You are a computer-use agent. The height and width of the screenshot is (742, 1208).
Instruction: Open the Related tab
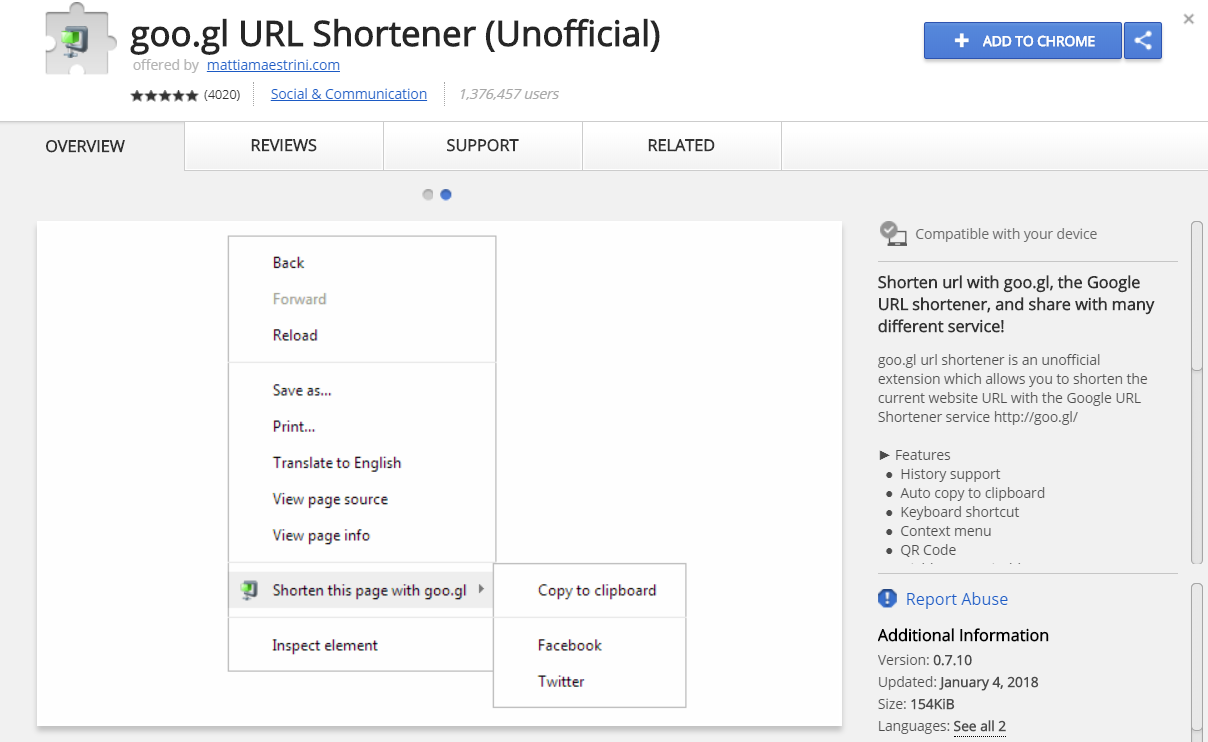point(680,146)
